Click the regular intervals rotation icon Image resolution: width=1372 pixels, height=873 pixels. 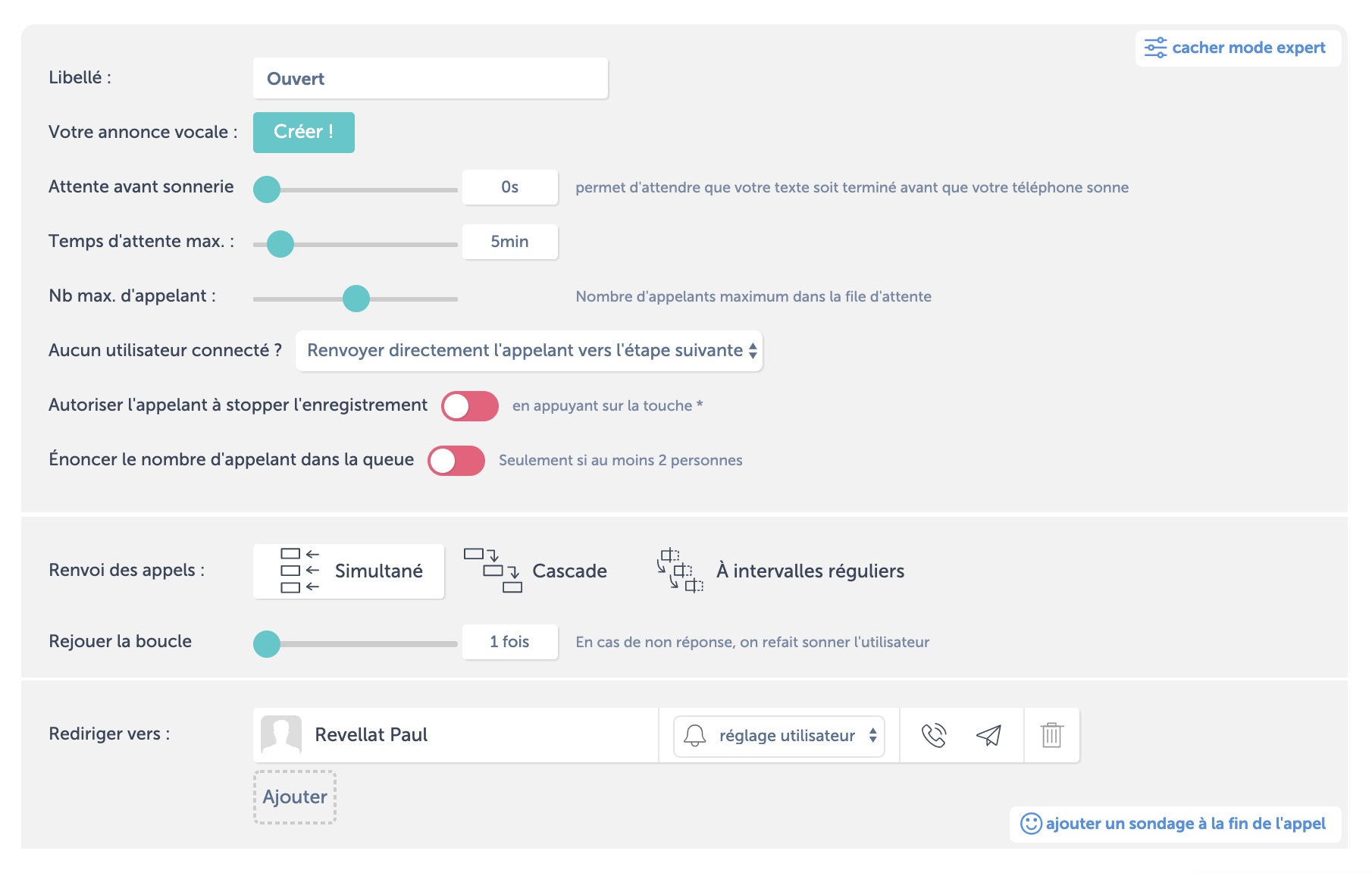680,571
